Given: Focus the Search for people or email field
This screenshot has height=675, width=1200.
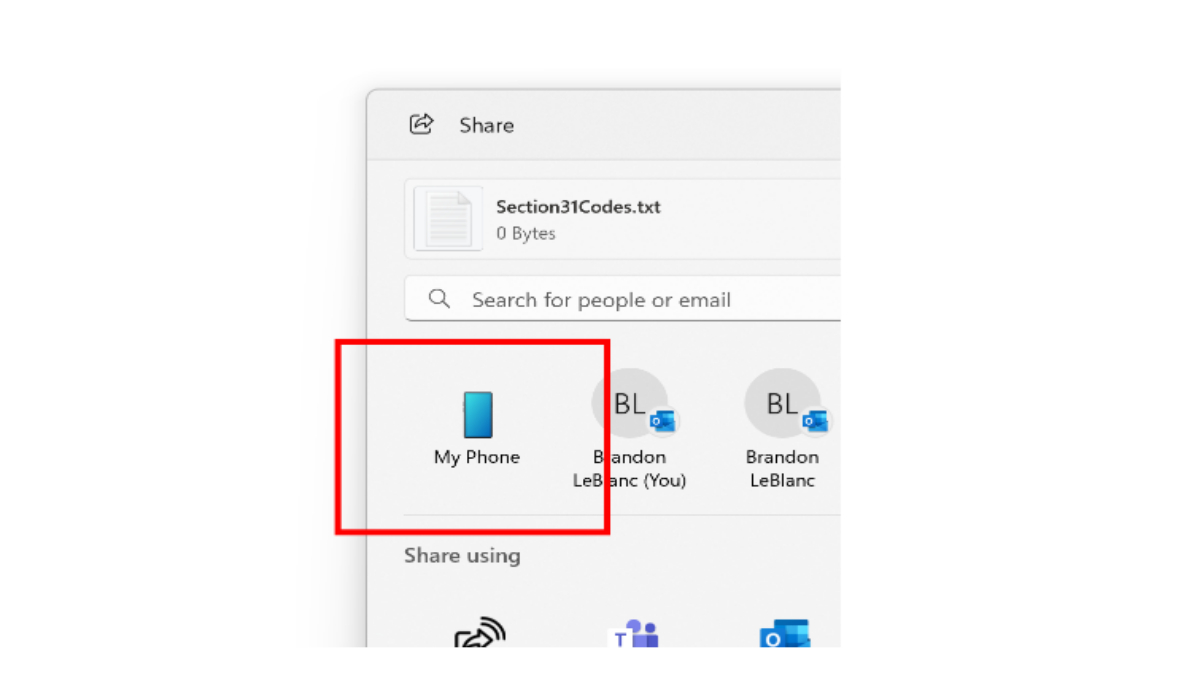Looking at the screenshot, I should (620, 299).
